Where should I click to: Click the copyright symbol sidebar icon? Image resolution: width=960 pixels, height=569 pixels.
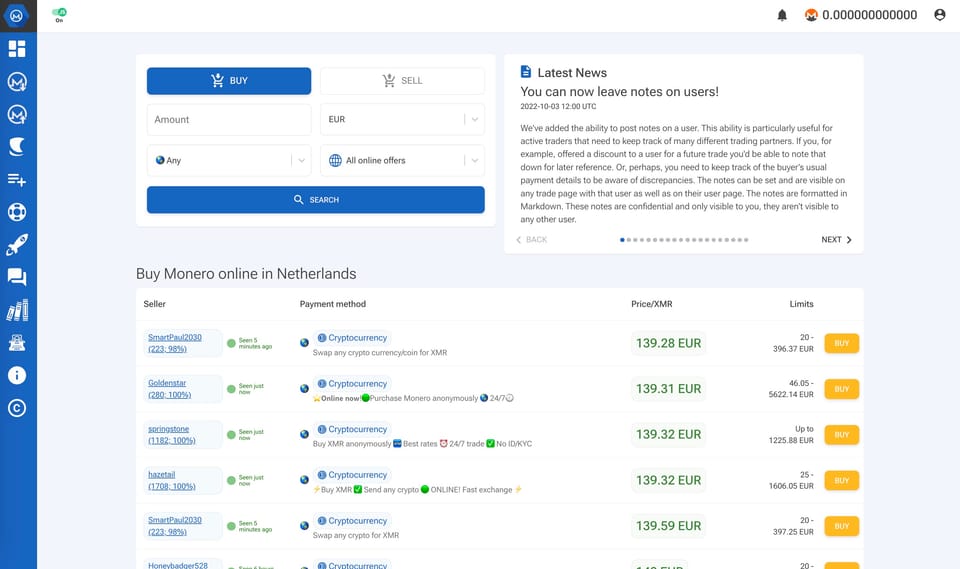click(17, 408)
